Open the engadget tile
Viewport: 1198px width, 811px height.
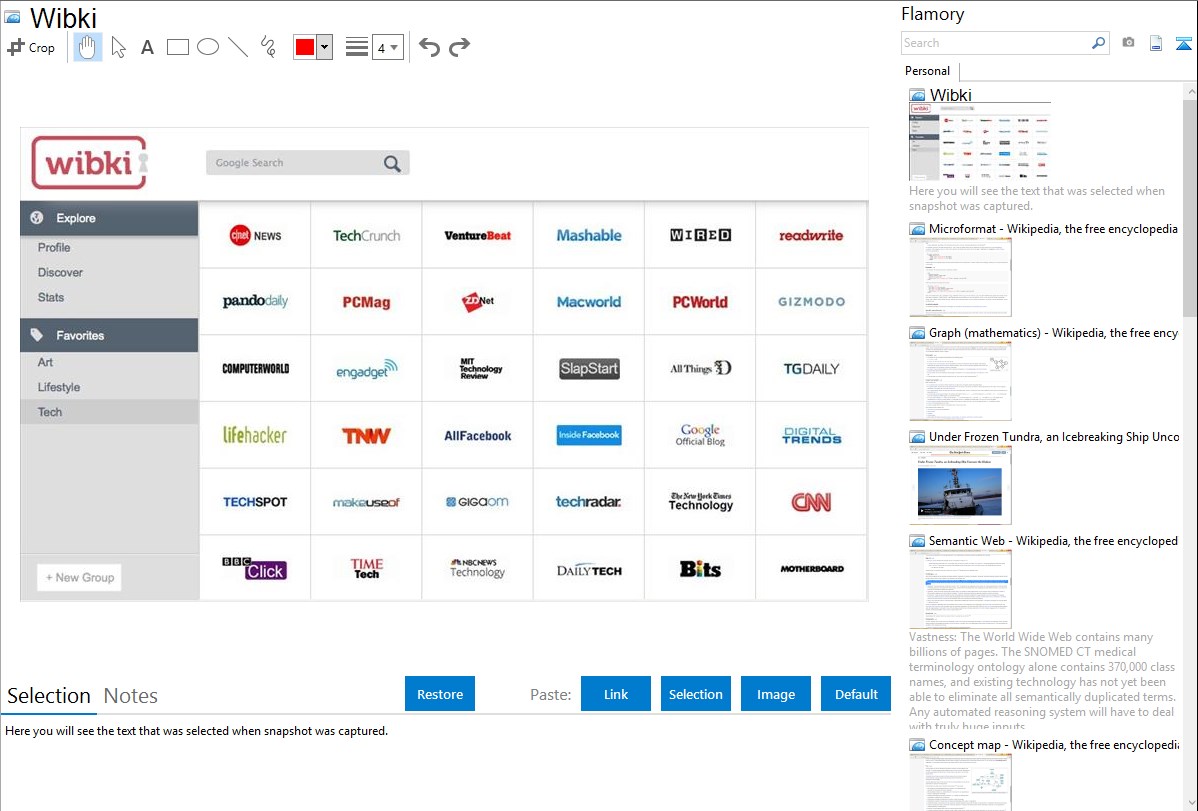367,368
